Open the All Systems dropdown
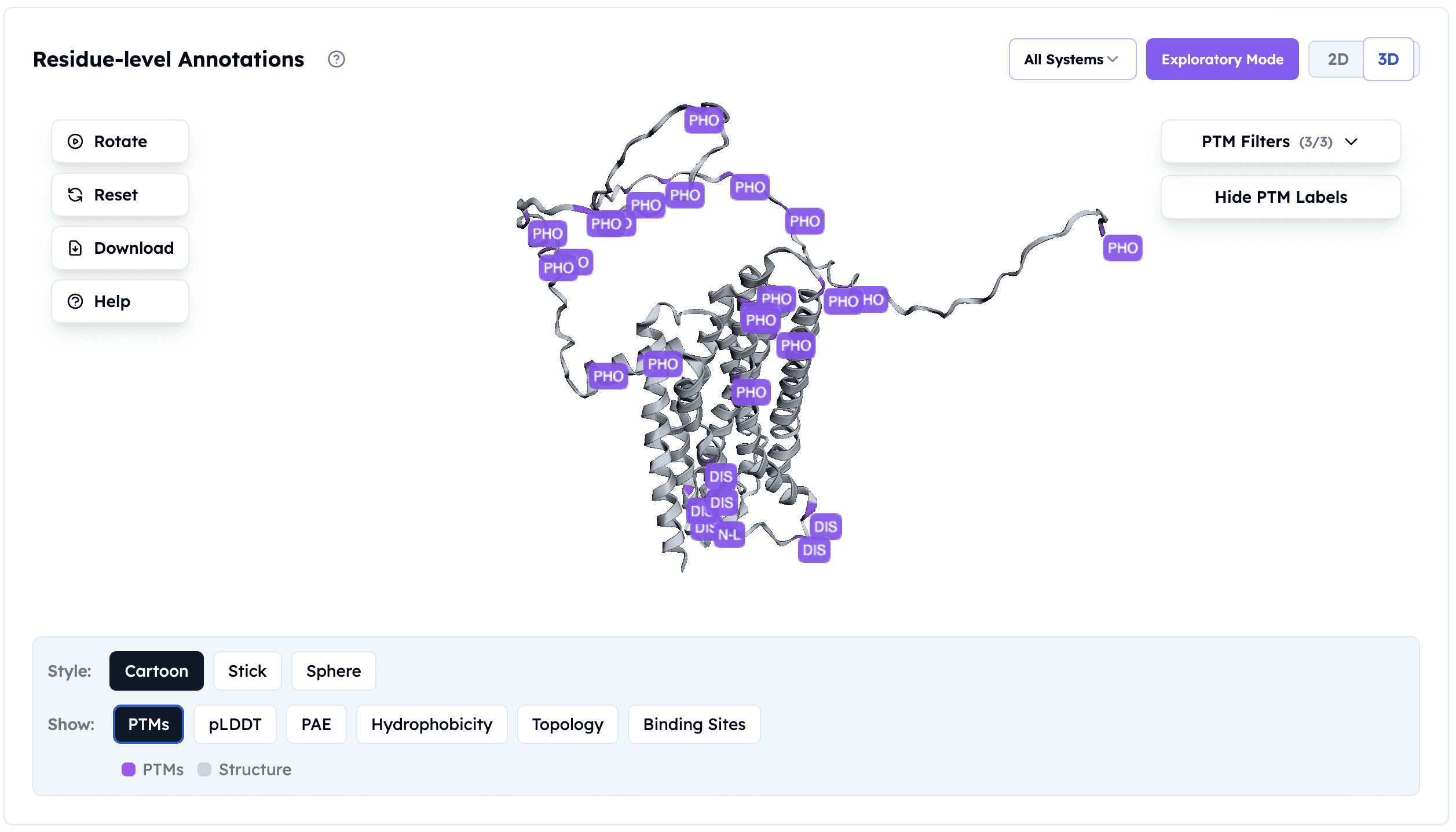Viewport: 1456px width, 832px height. [1071, 59]
